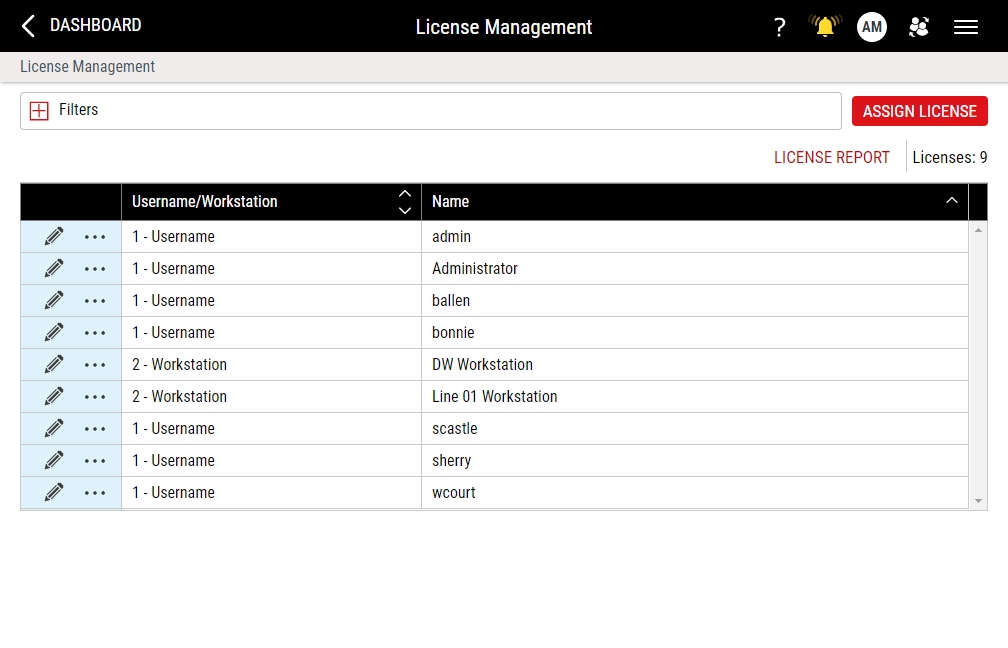Go back to DASHBOARD
Image resolution: width=1008 pixels, height=648 pixels.
tap(95, 25)
